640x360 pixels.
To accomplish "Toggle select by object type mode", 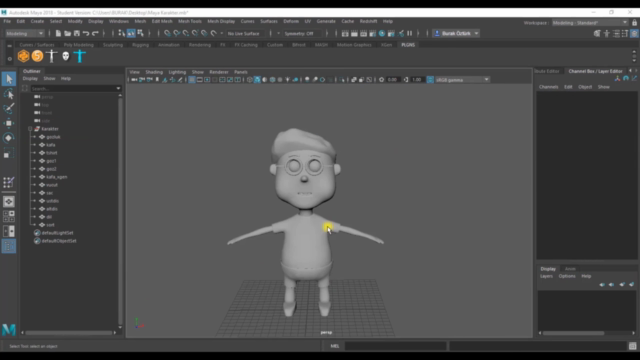I will 131,33.
